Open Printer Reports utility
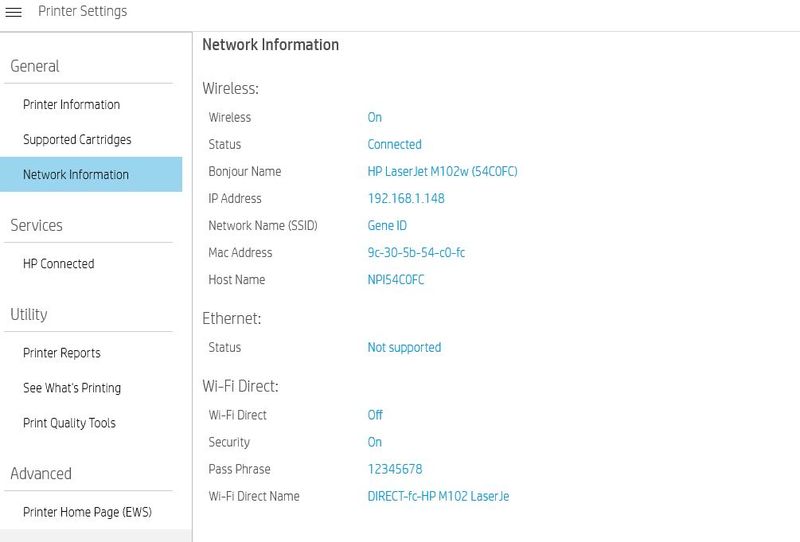Viewport: 800px width, 542px height. 61,353
